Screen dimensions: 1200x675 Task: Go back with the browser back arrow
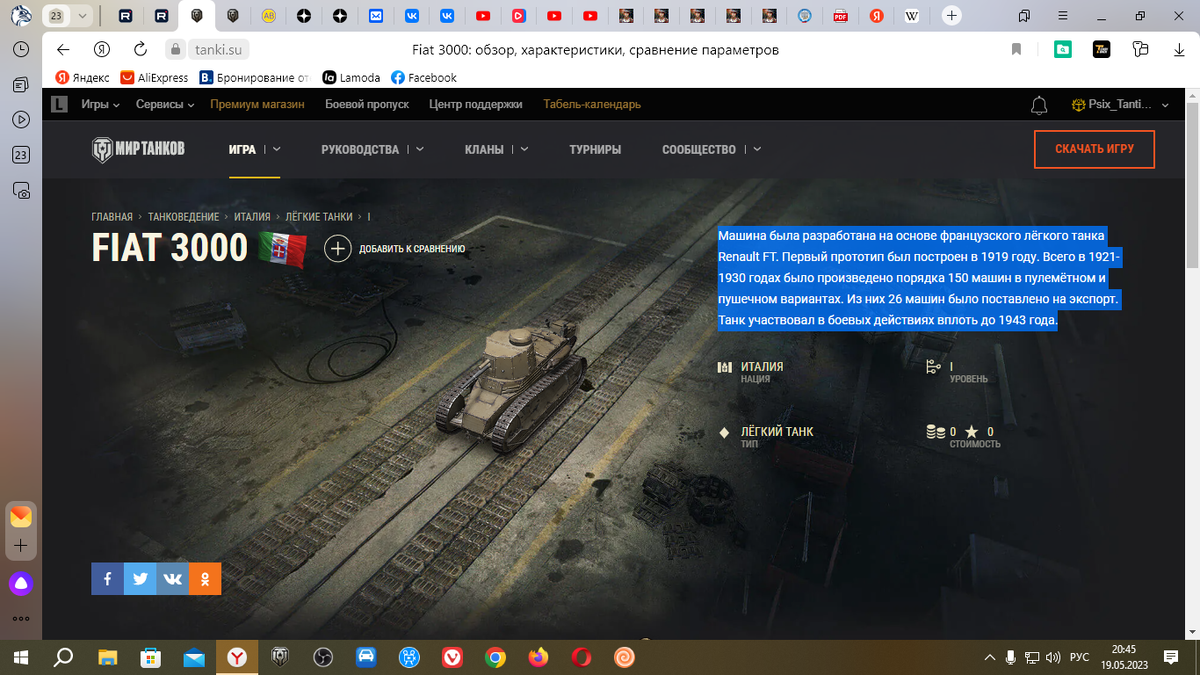64,50
